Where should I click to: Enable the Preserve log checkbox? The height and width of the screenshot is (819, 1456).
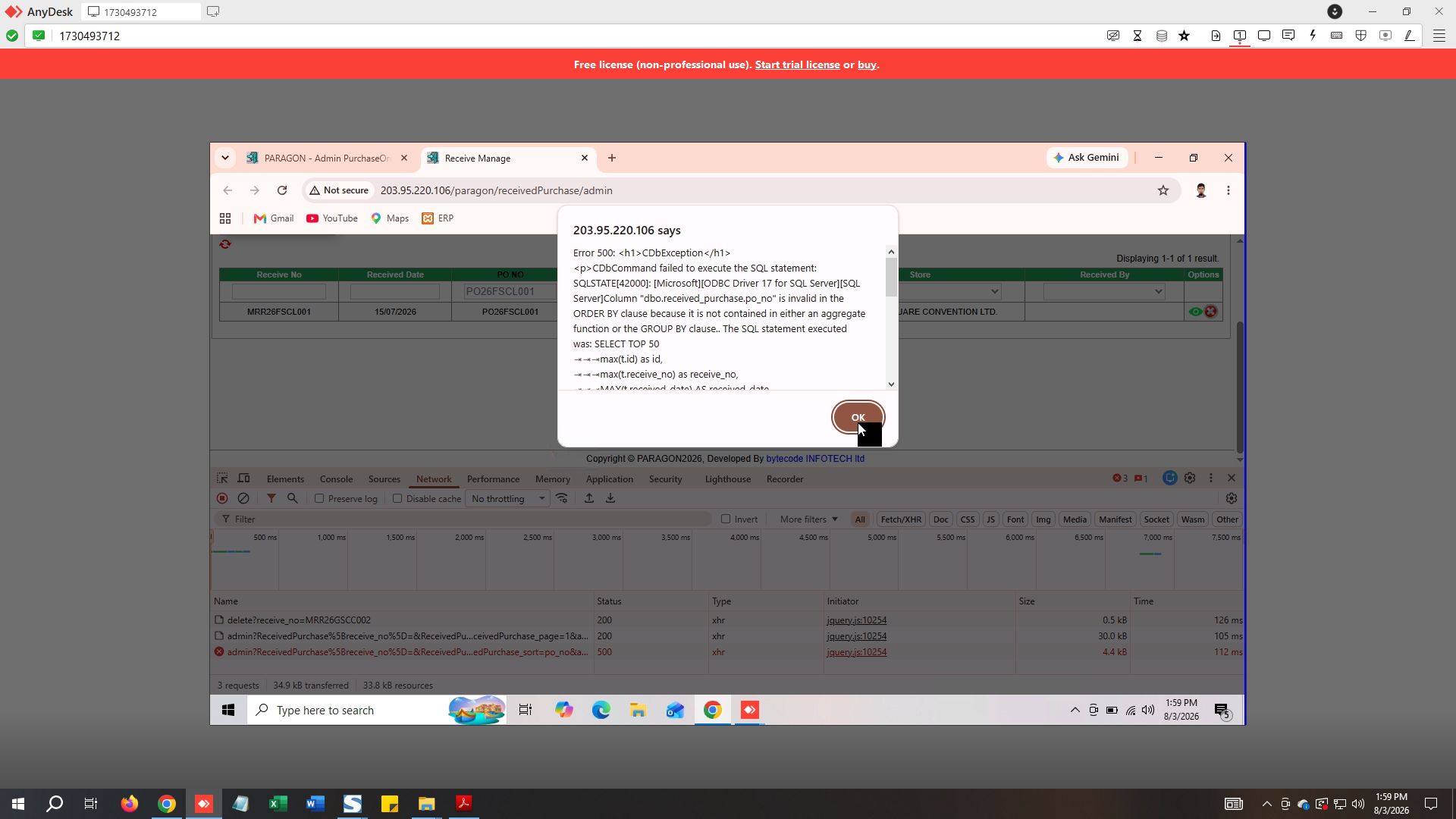pos(319,498)
